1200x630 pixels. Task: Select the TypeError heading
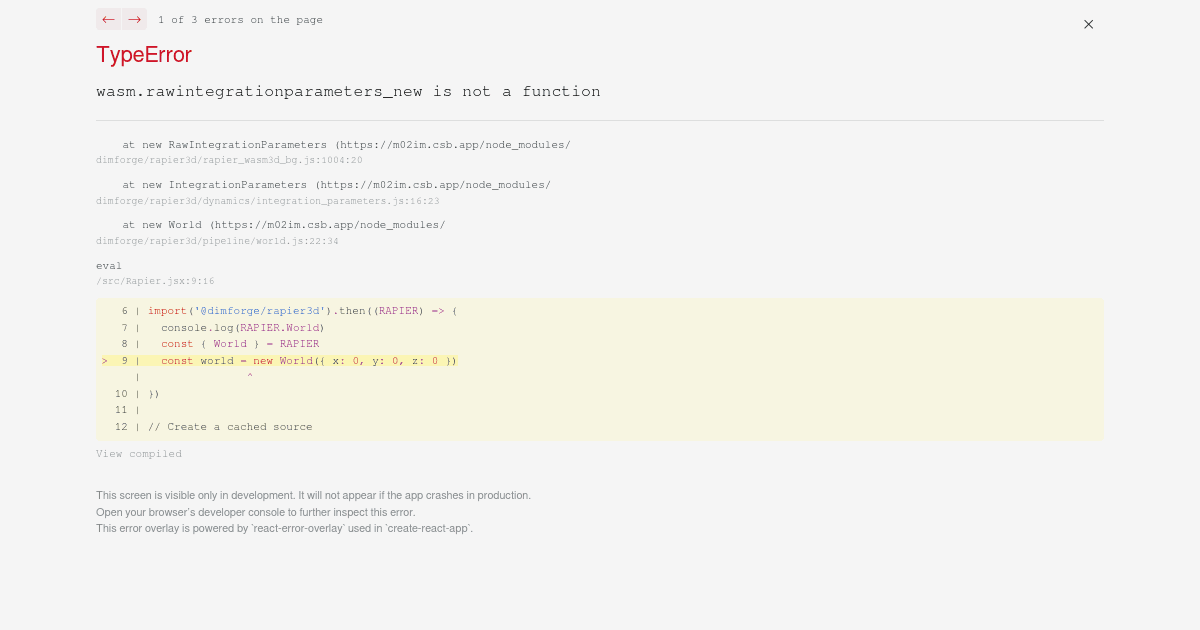click(x=143, y=55)
